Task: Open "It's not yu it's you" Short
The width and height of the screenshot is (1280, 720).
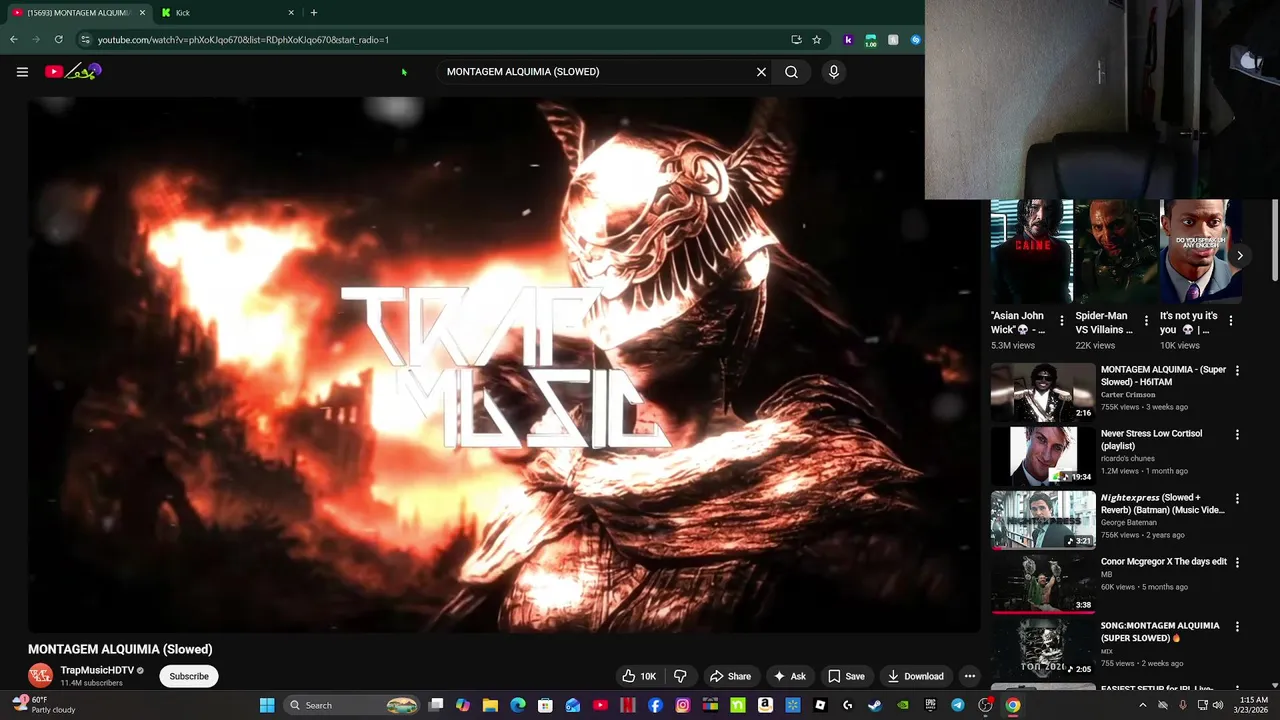Action: point(1200,251)
